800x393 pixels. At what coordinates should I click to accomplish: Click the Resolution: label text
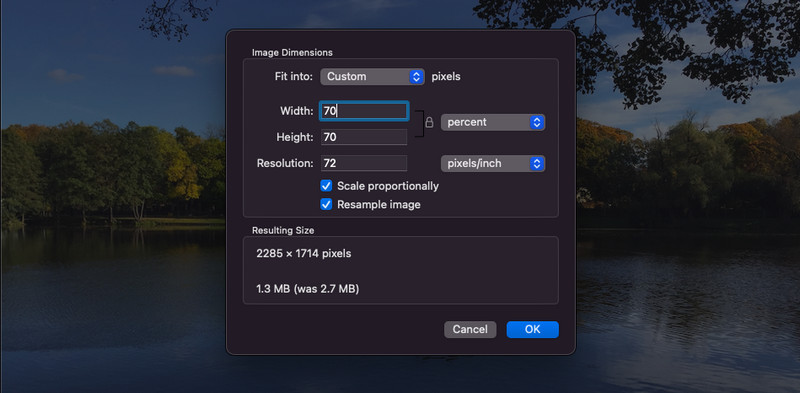(285, 164)
